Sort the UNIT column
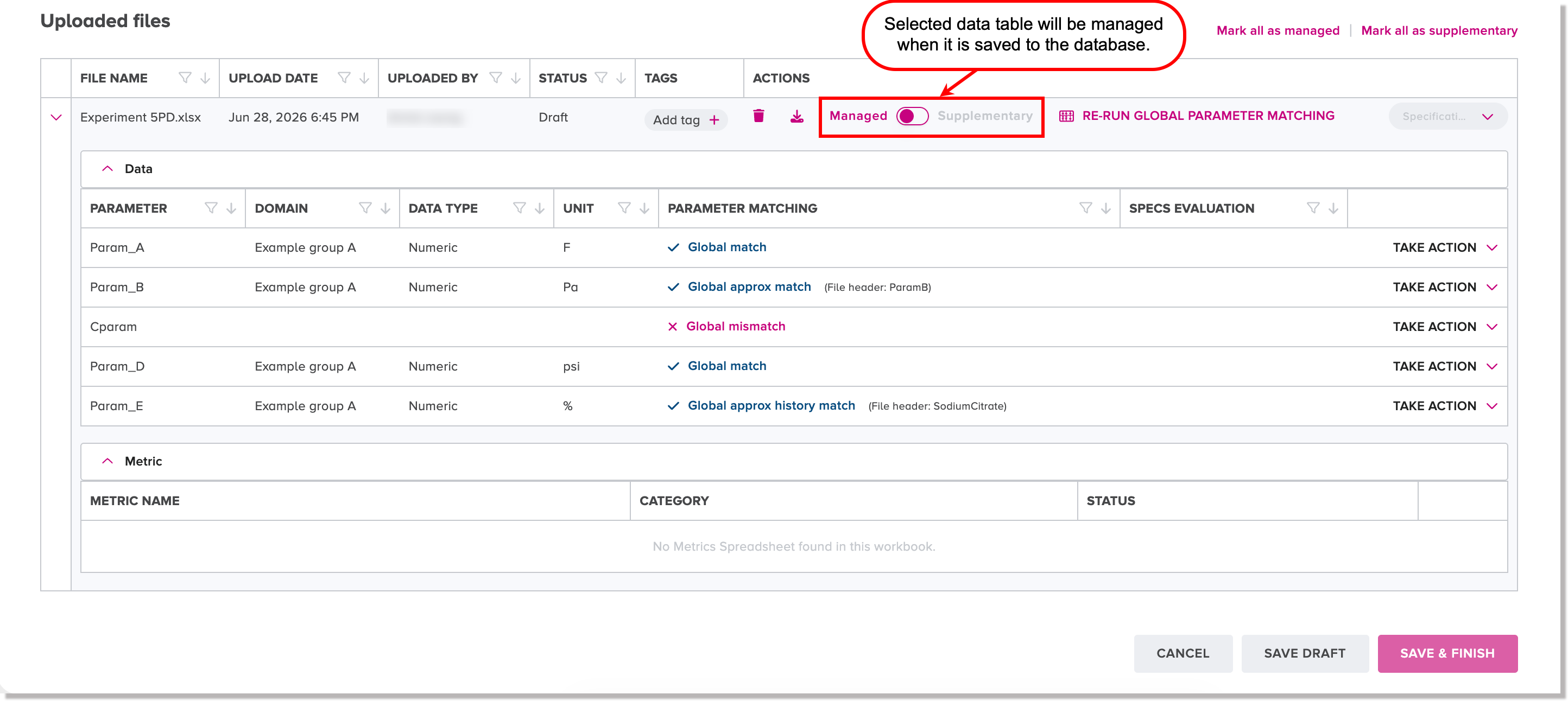Screen dimensions: 1568x701 (x=644, y=208)
